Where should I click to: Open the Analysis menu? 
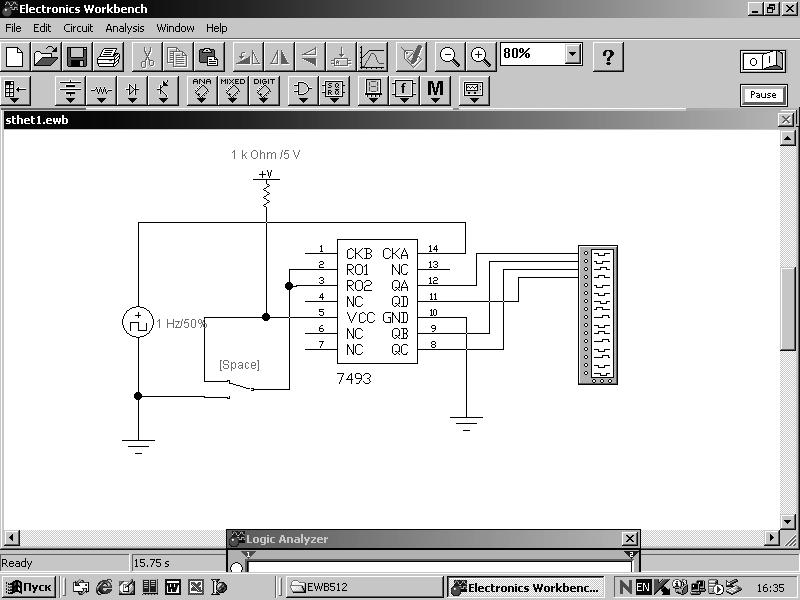[x=124, y=28]
